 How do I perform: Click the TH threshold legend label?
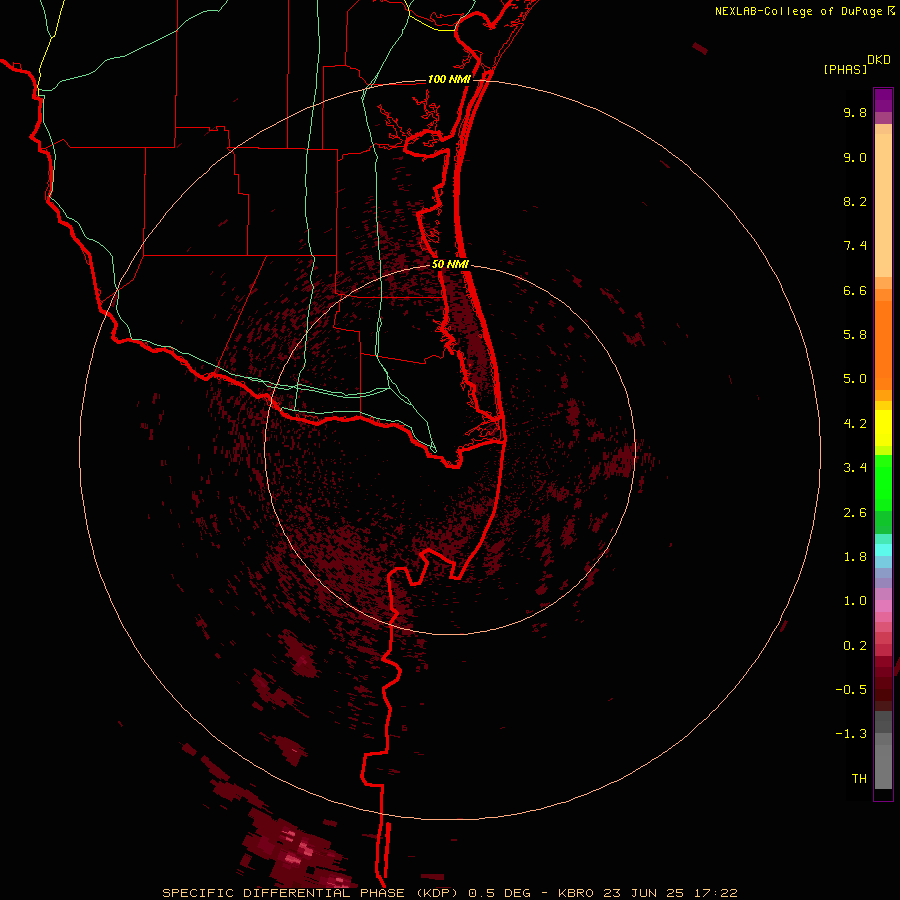tap(859, 779)
